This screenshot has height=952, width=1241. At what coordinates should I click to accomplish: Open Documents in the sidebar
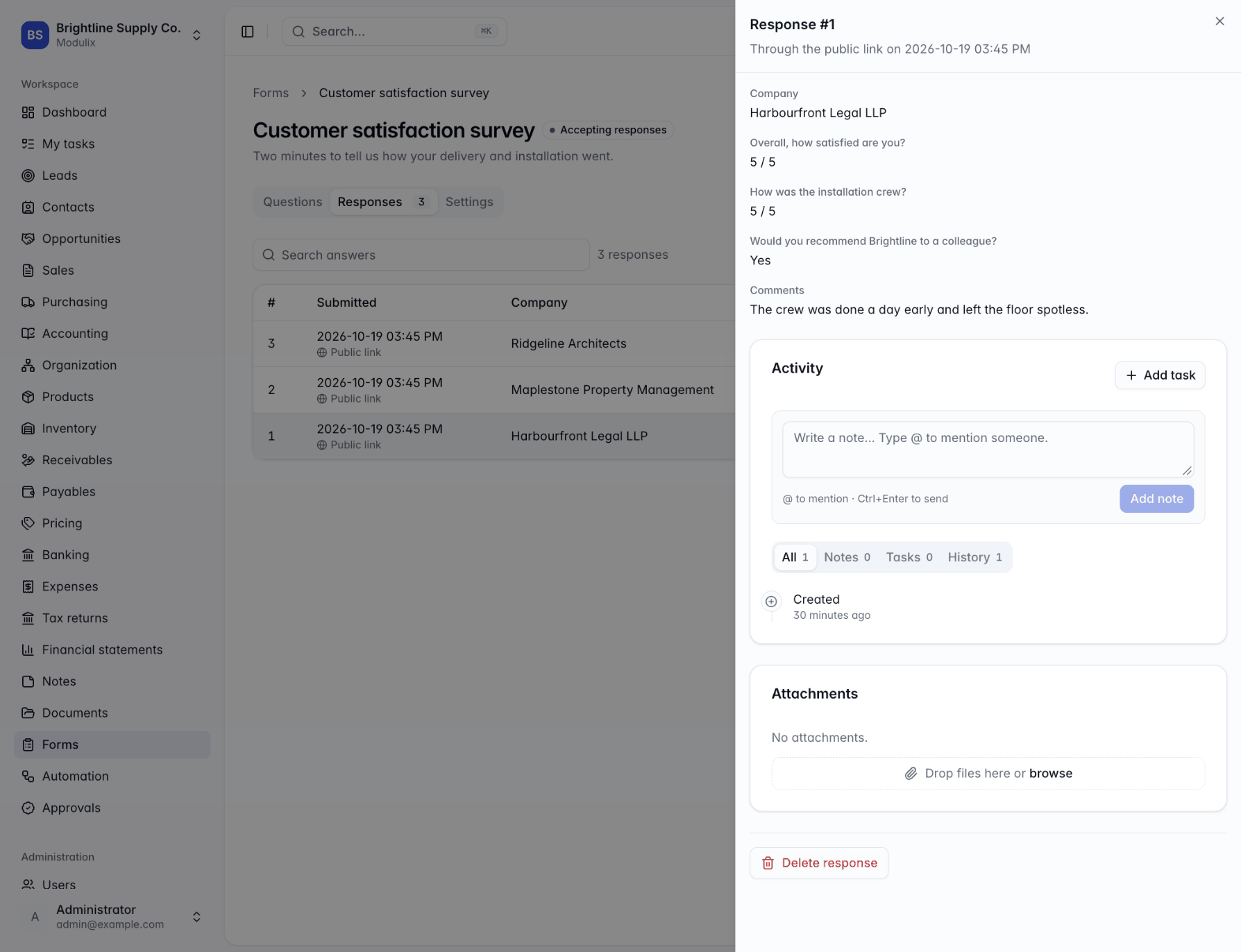coord(112,713)
